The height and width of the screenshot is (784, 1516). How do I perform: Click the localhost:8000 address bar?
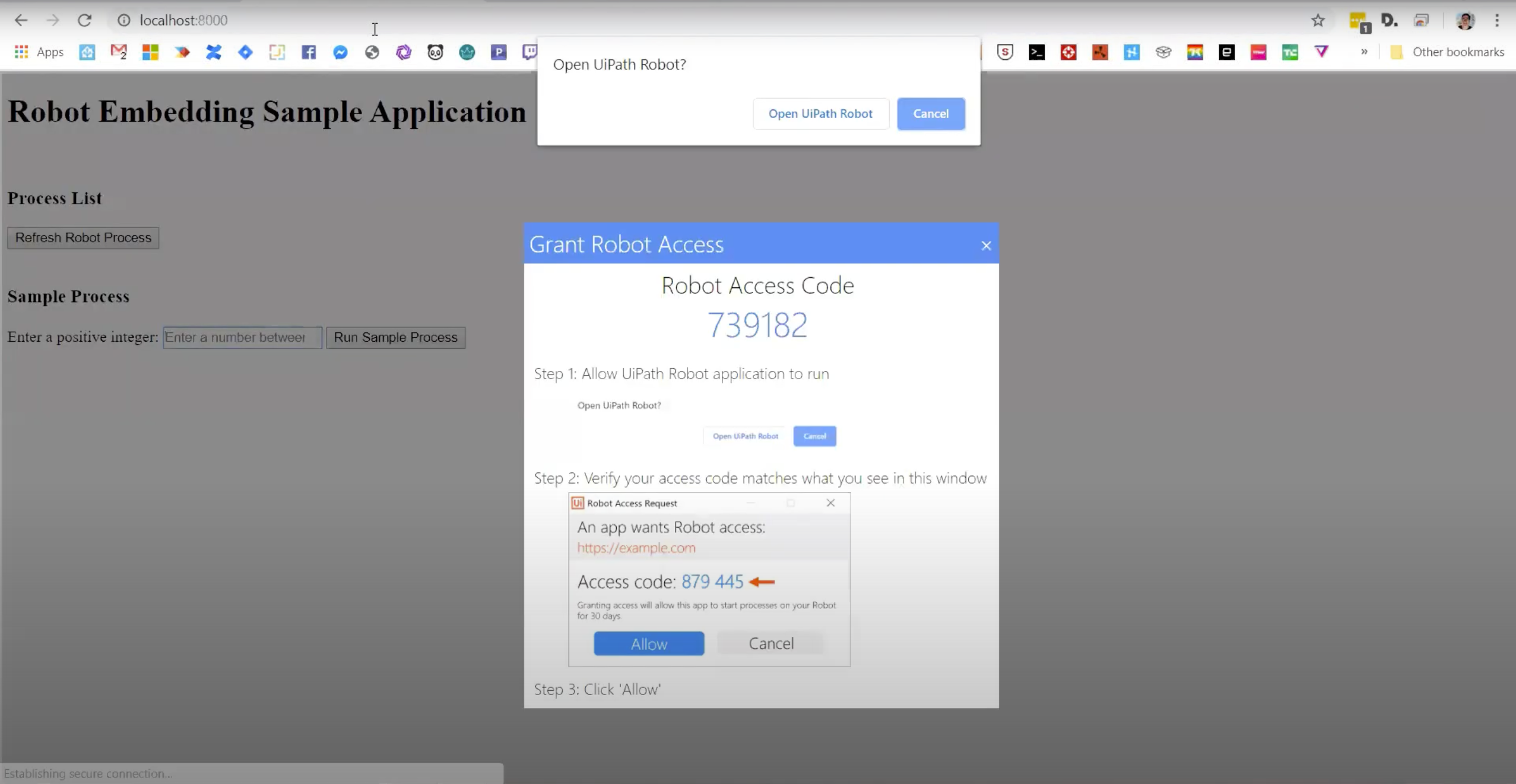pos(183,20)
